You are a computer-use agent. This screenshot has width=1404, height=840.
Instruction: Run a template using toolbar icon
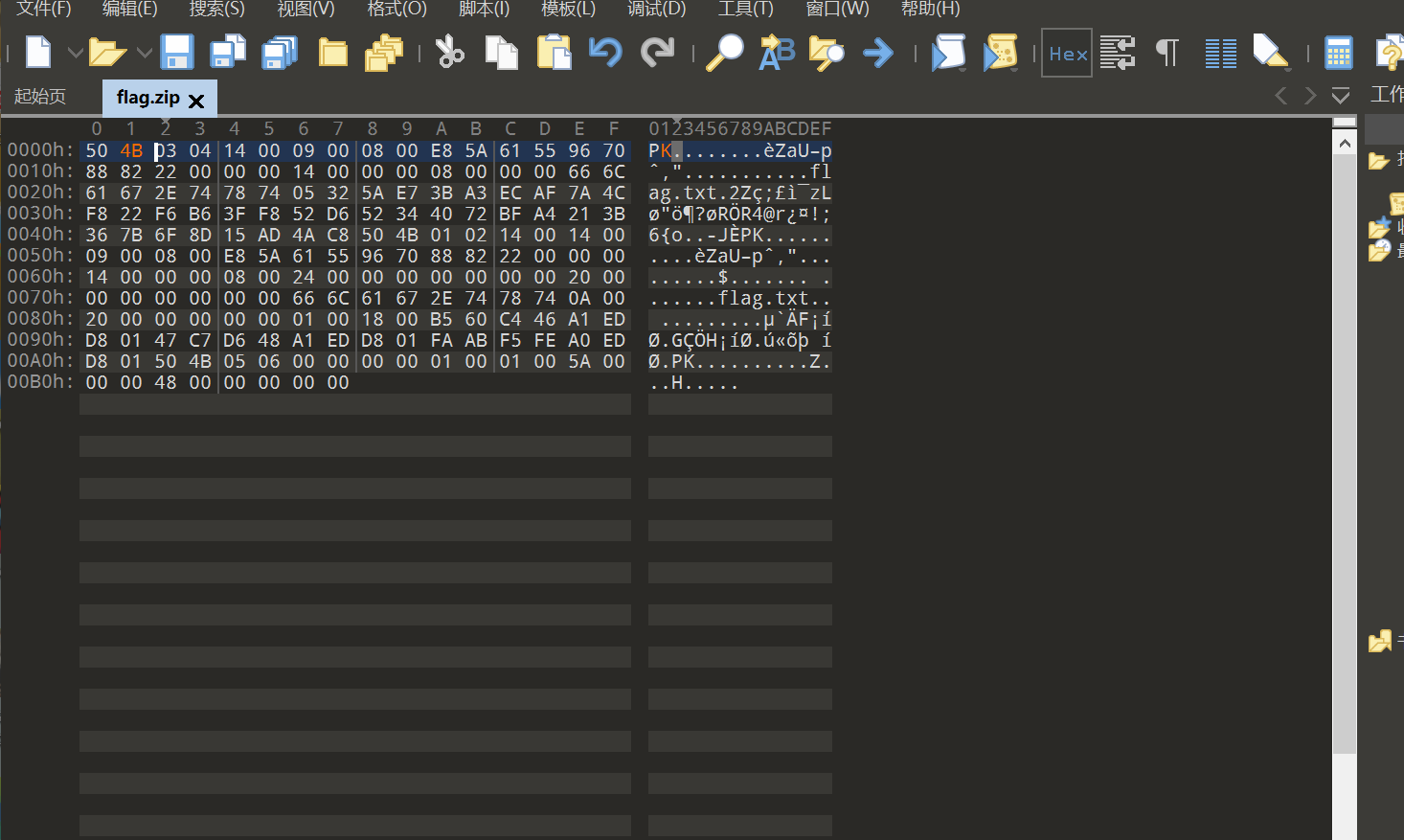click(1000, 52)
